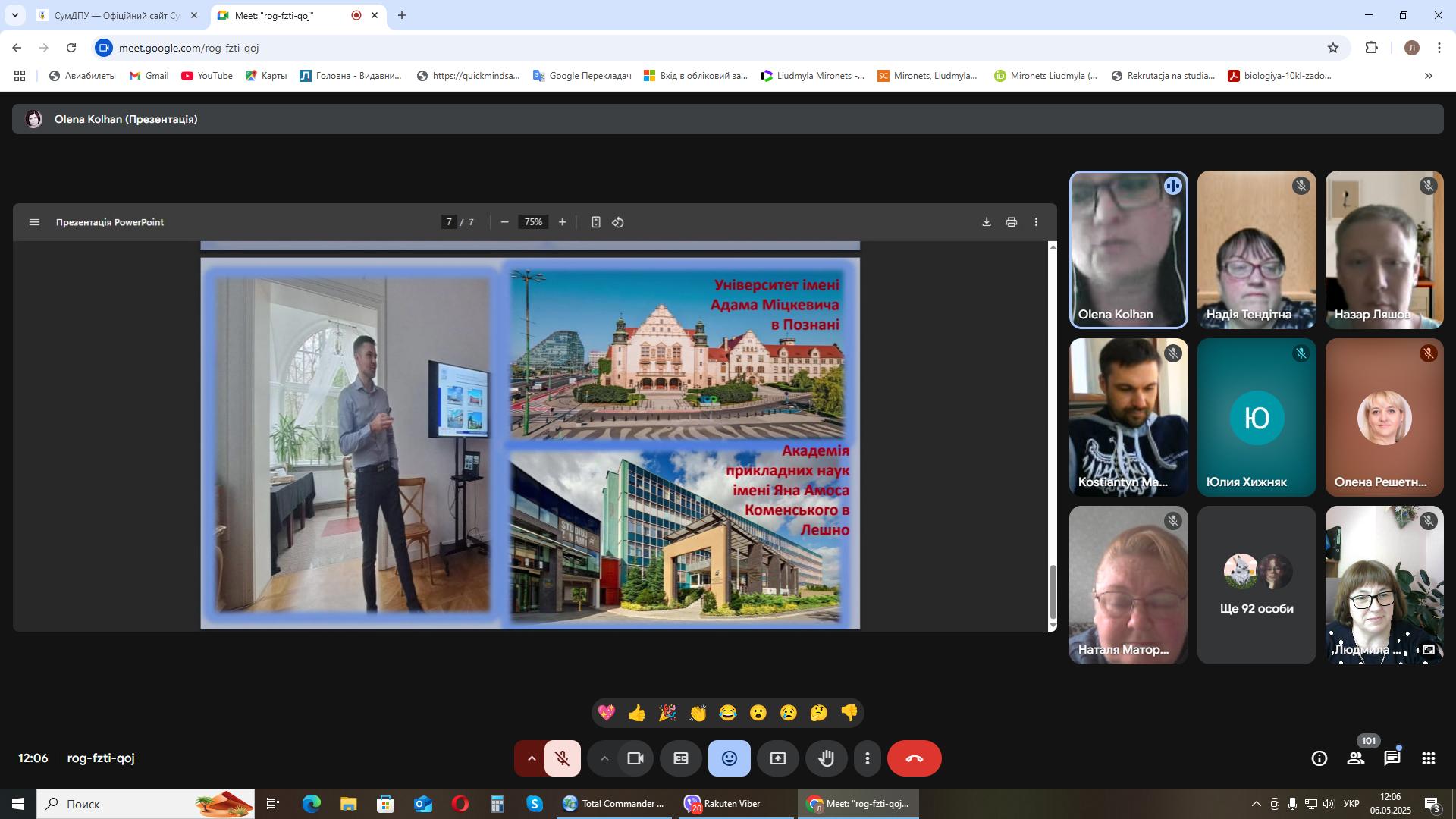
Task: Click the 75% zoom level field
Action: pos(534,222)
